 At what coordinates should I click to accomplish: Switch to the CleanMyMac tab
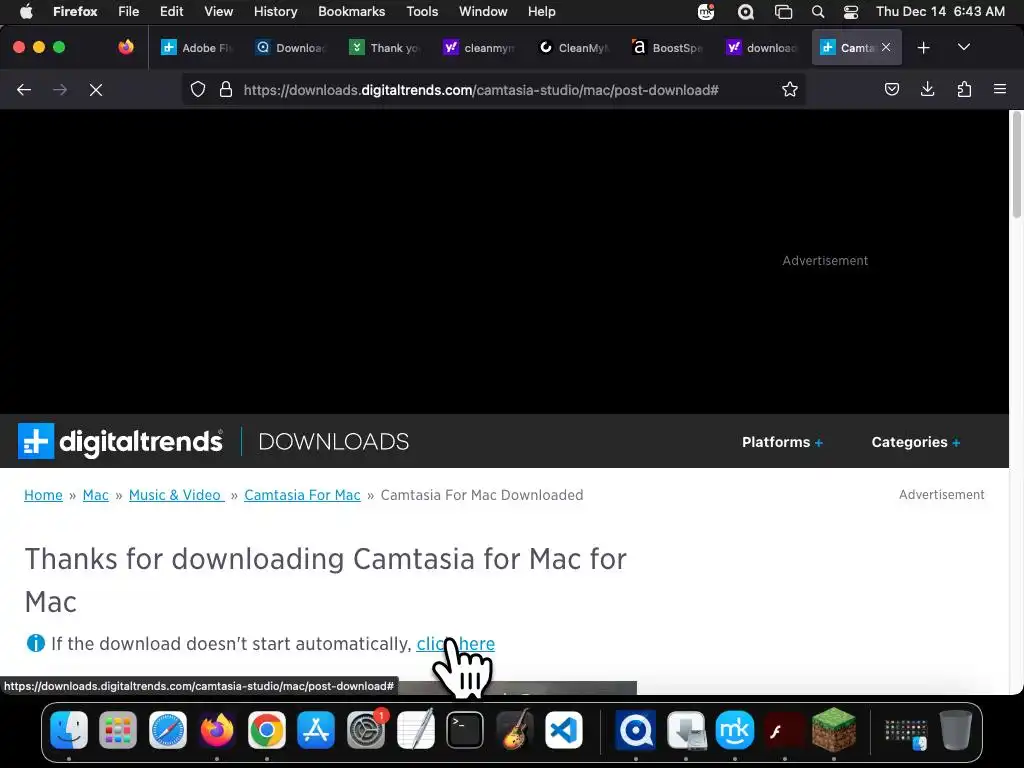click(x=573, y=48)
